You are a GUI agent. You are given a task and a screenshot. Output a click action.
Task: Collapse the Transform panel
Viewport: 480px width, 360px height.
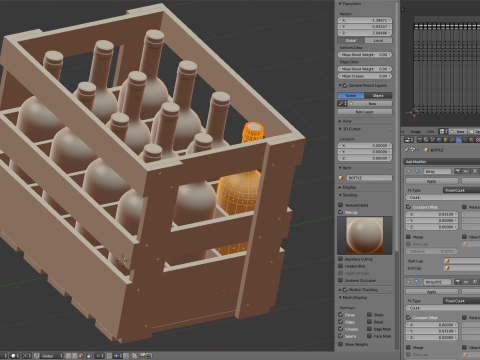[340, 4]
